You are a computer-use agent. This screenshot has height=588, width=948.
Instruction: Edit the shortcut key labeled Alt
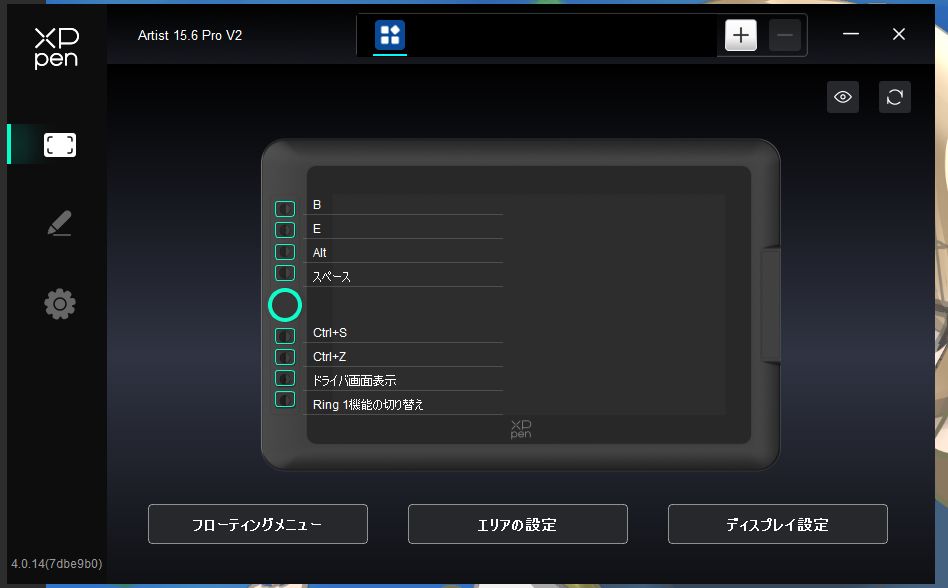(405, 253)
